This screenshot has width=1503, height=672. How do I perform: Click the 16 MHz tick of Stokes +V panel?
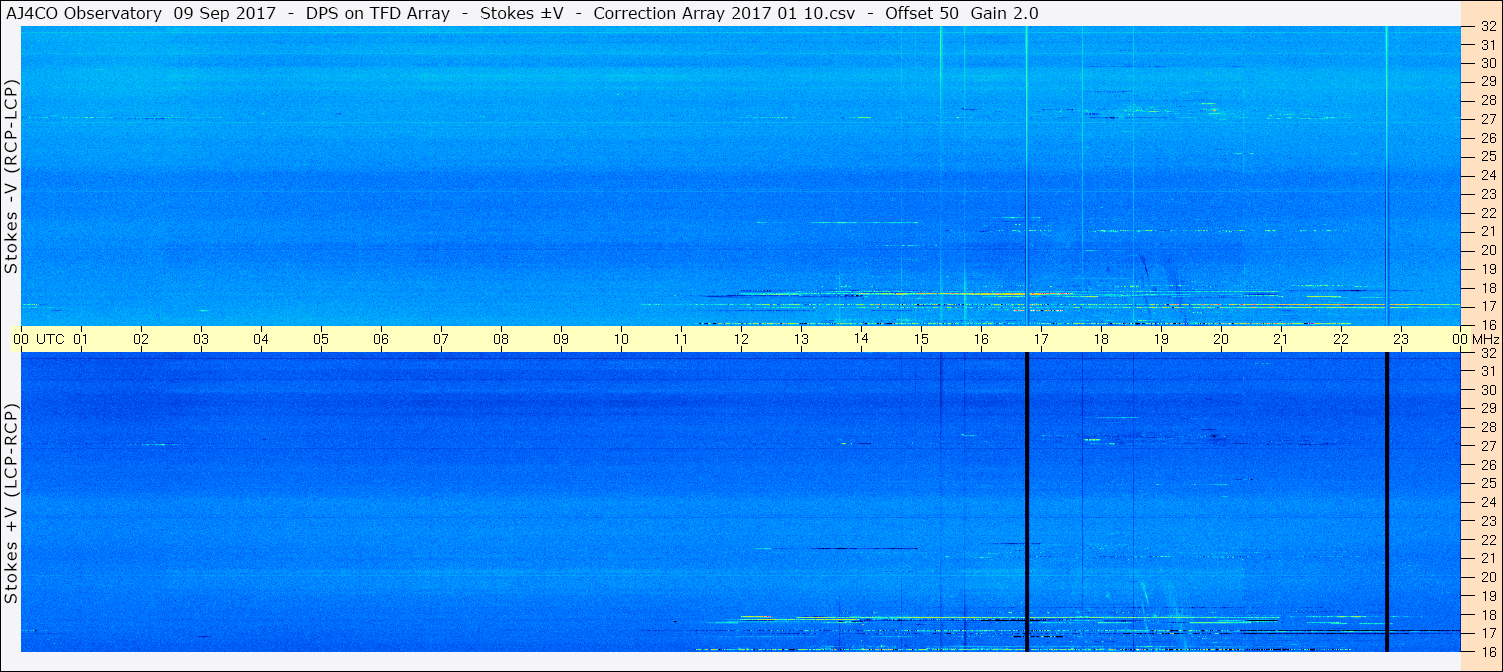(x=1487, y=651)
